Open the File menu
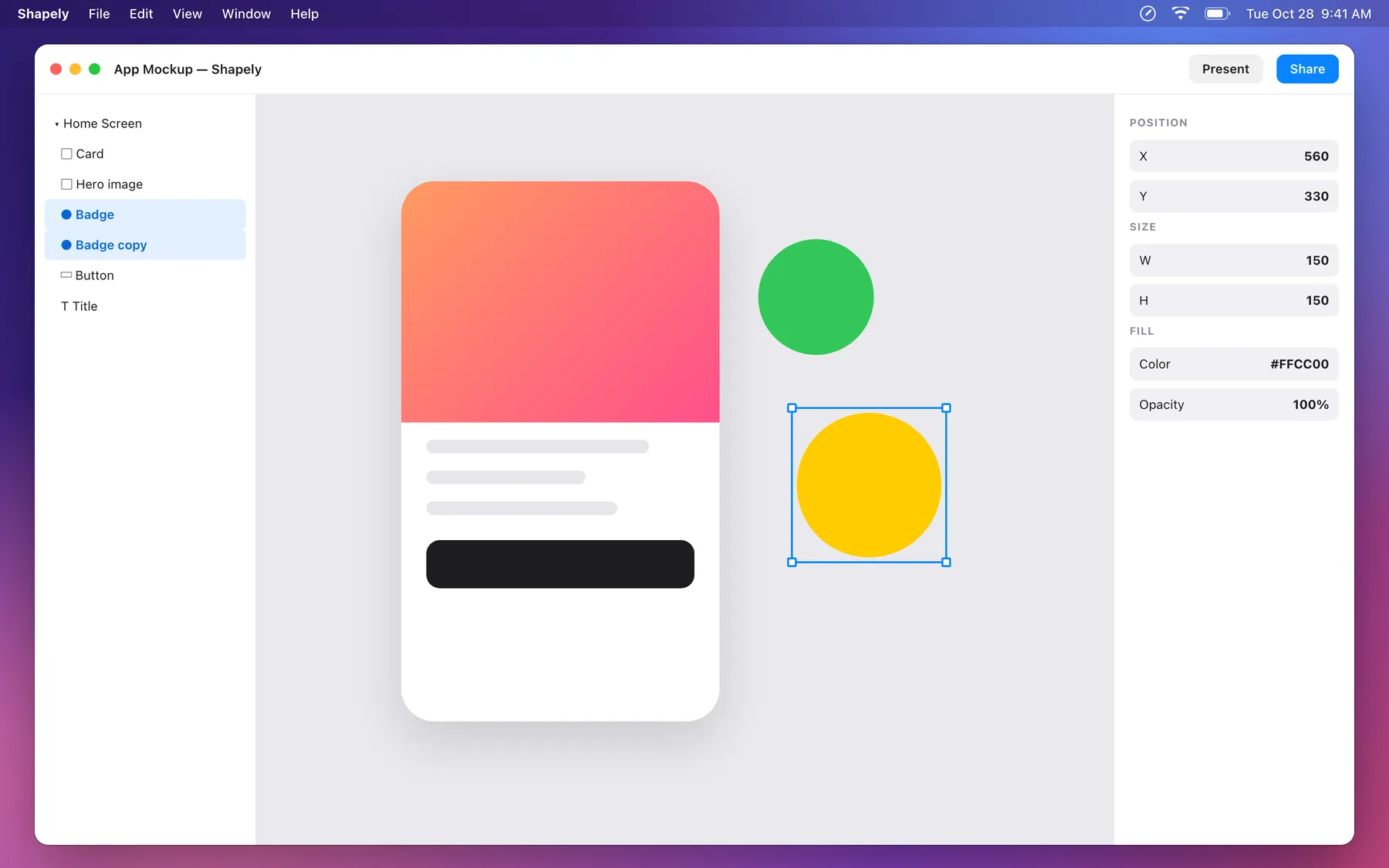Screen dimensions: 1389x868 pos(99,14)
